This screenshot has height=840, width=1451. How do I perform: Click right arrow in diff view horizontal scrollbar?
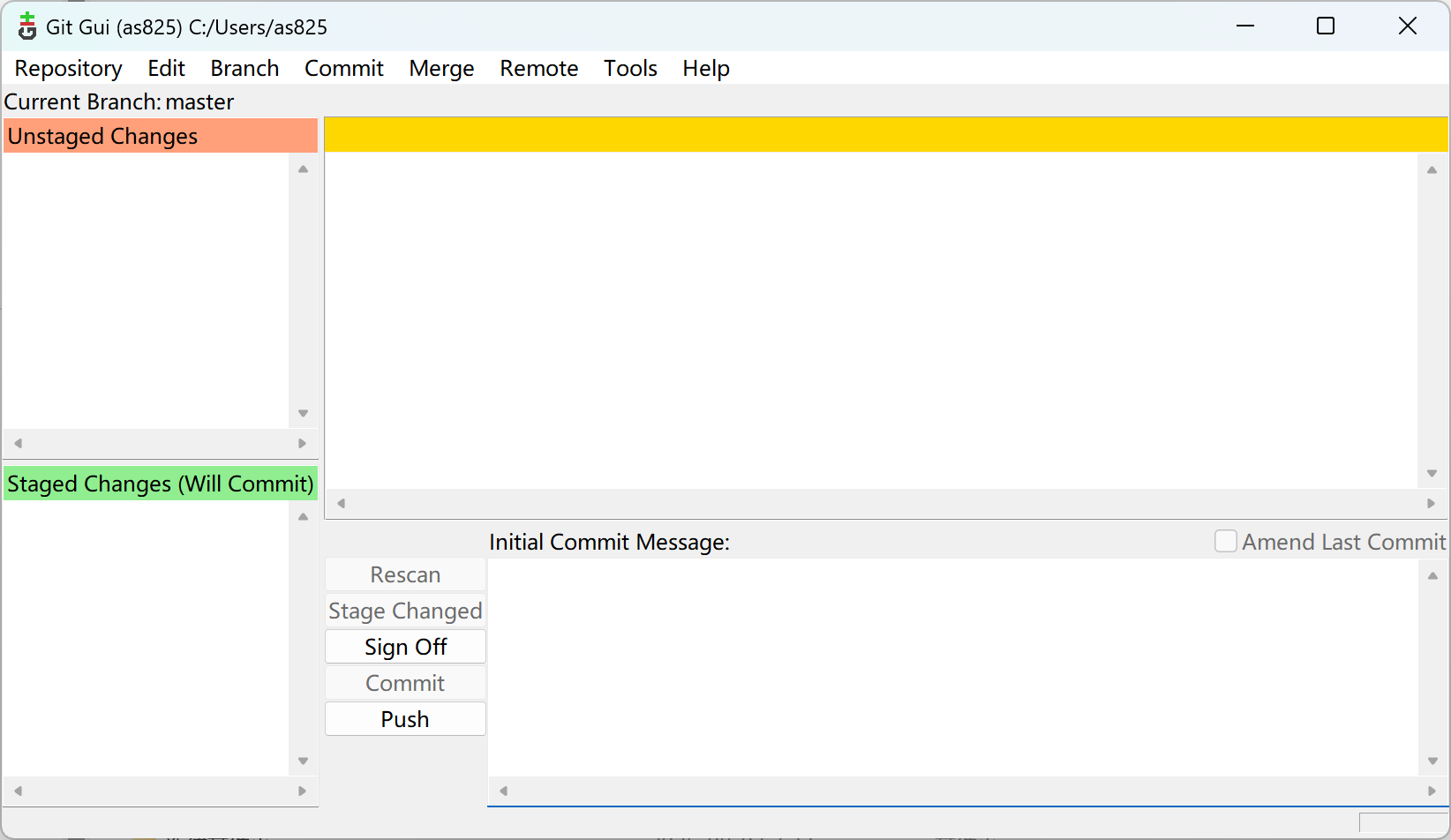coord(1431,503)
